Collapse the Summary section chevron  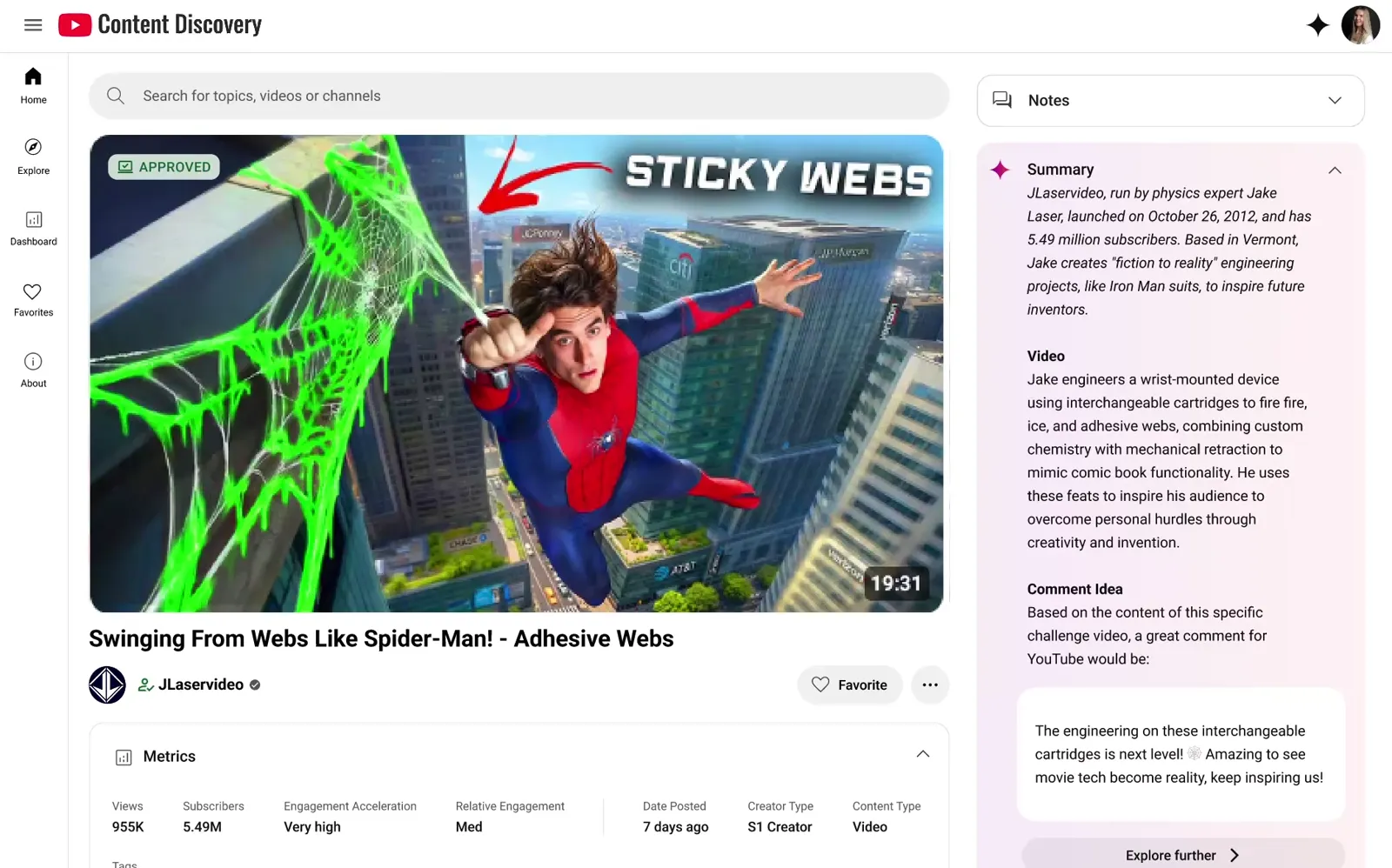coord(1335,170)
